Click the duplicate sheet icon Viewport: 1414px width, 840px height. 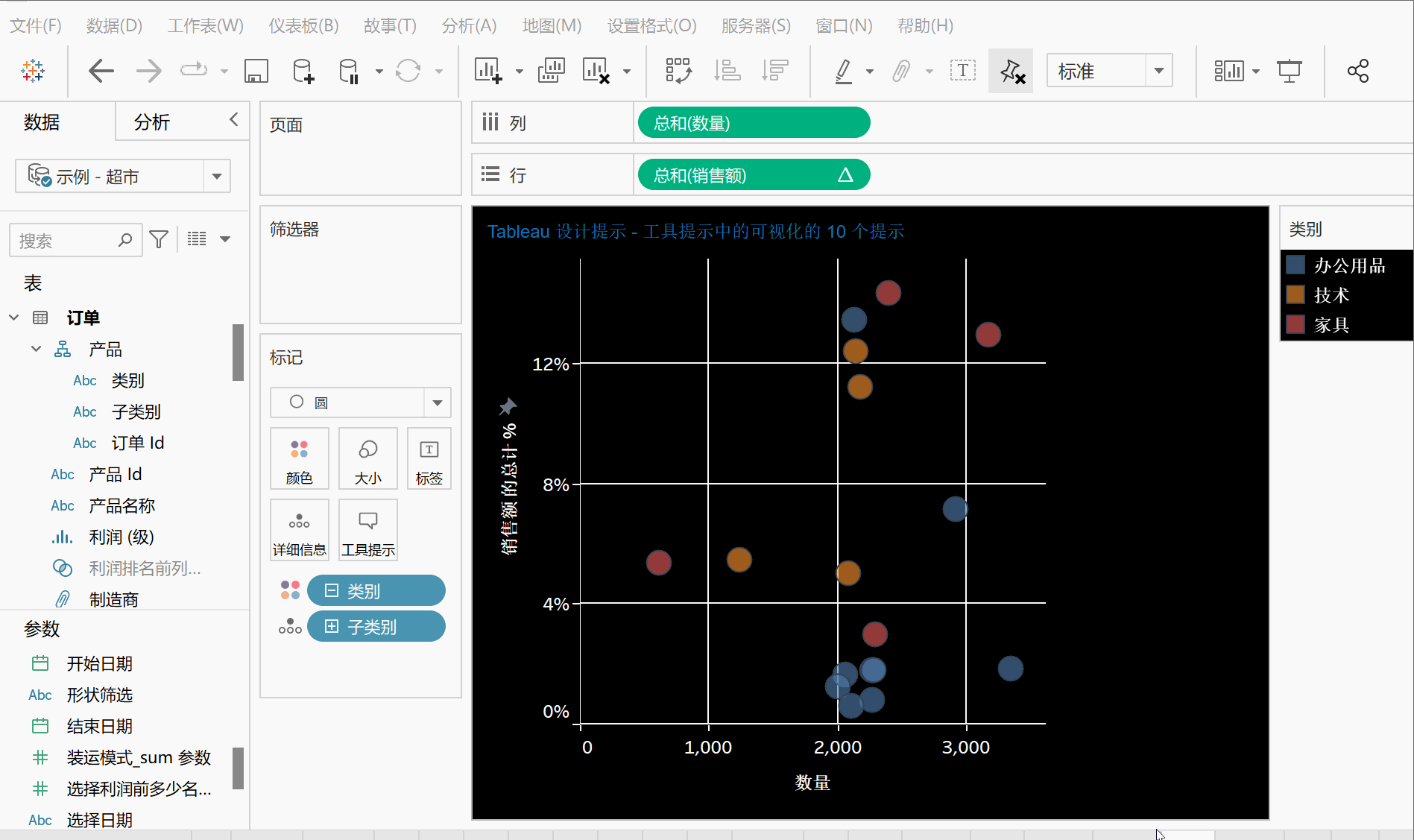[551, 72]
